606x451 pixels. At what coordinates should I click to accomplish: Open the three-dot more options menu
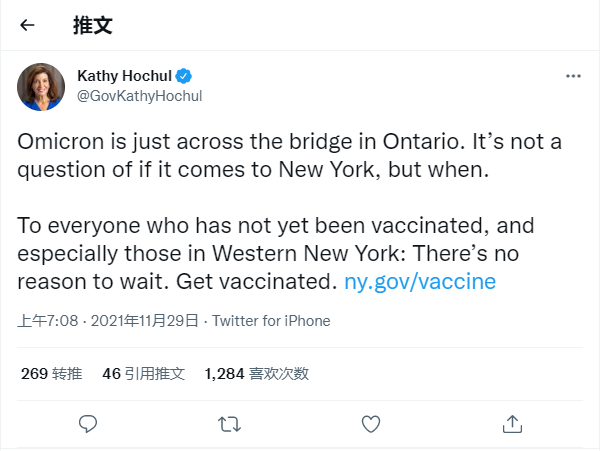[573, 76]
